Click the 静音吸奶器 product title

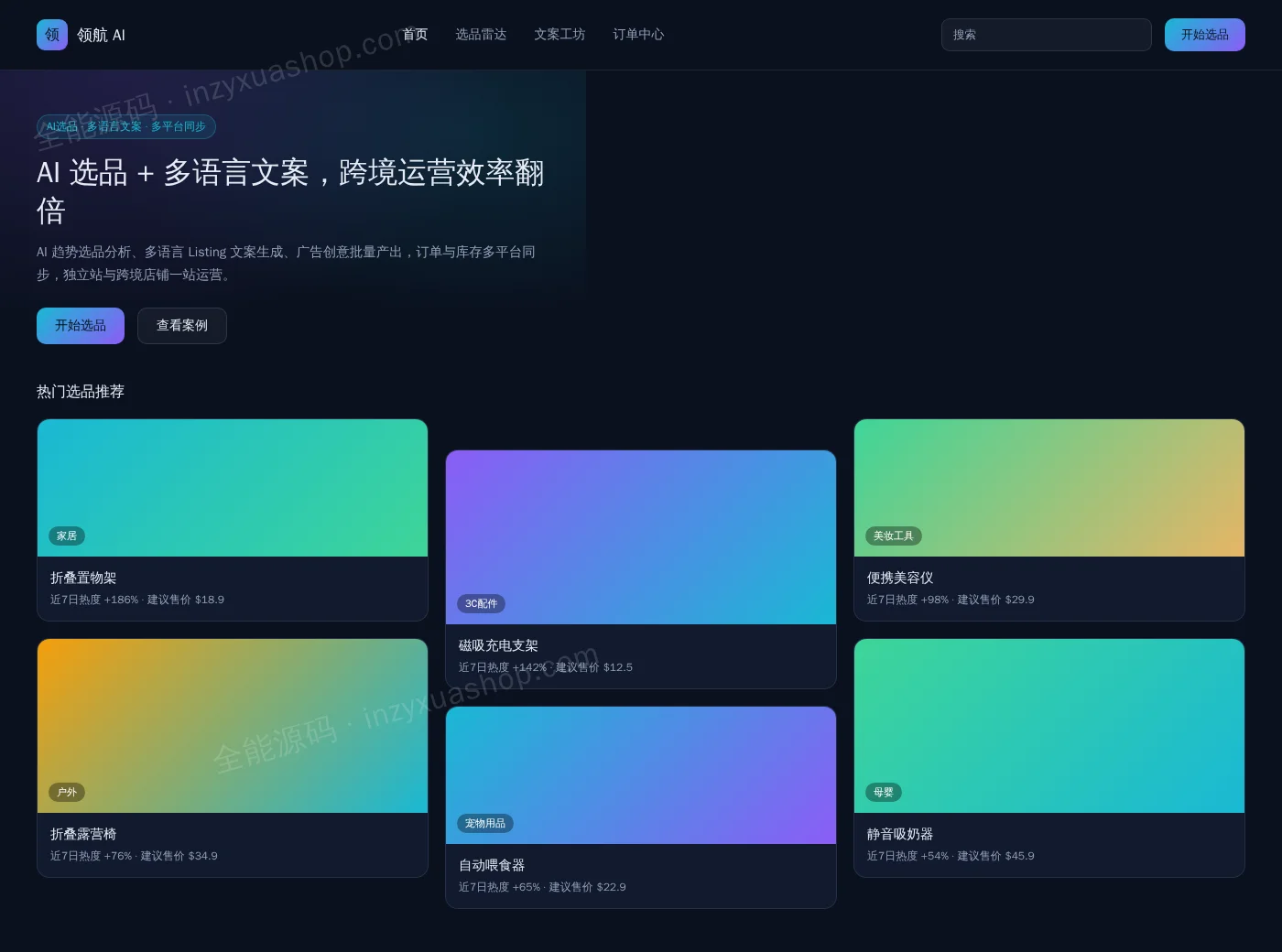click(900, 834)
